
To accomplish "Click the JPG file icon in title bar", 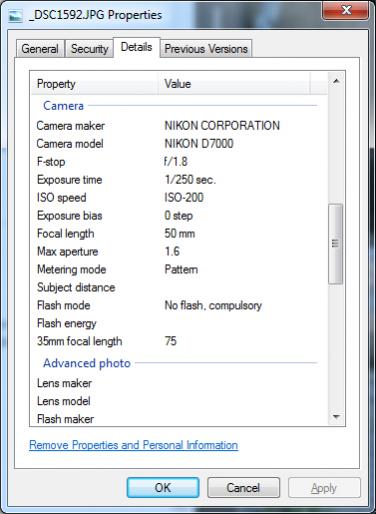I will (x=15, y=15).
